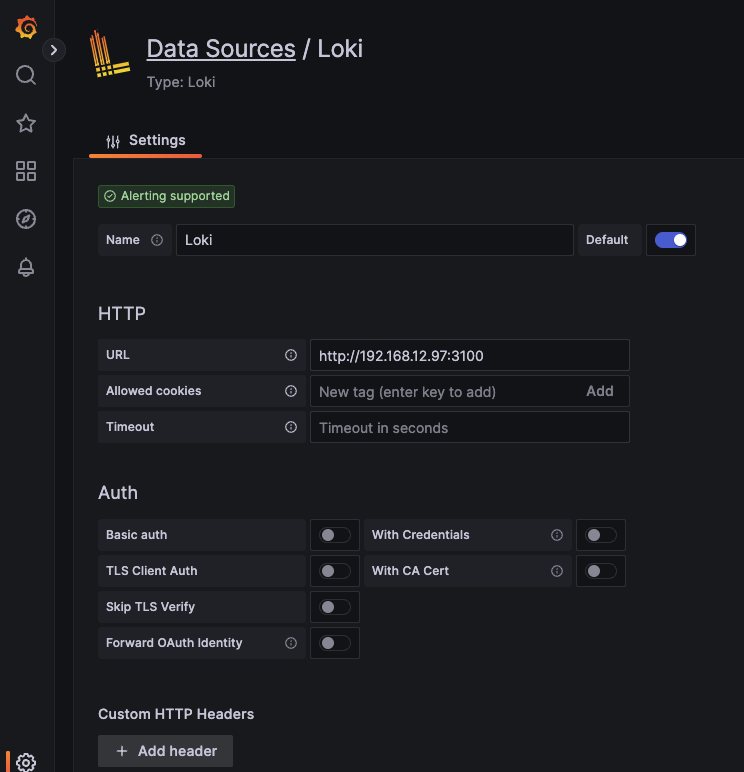
Task: Click the Skip TLS Verify label
Action: coord(150,607)
